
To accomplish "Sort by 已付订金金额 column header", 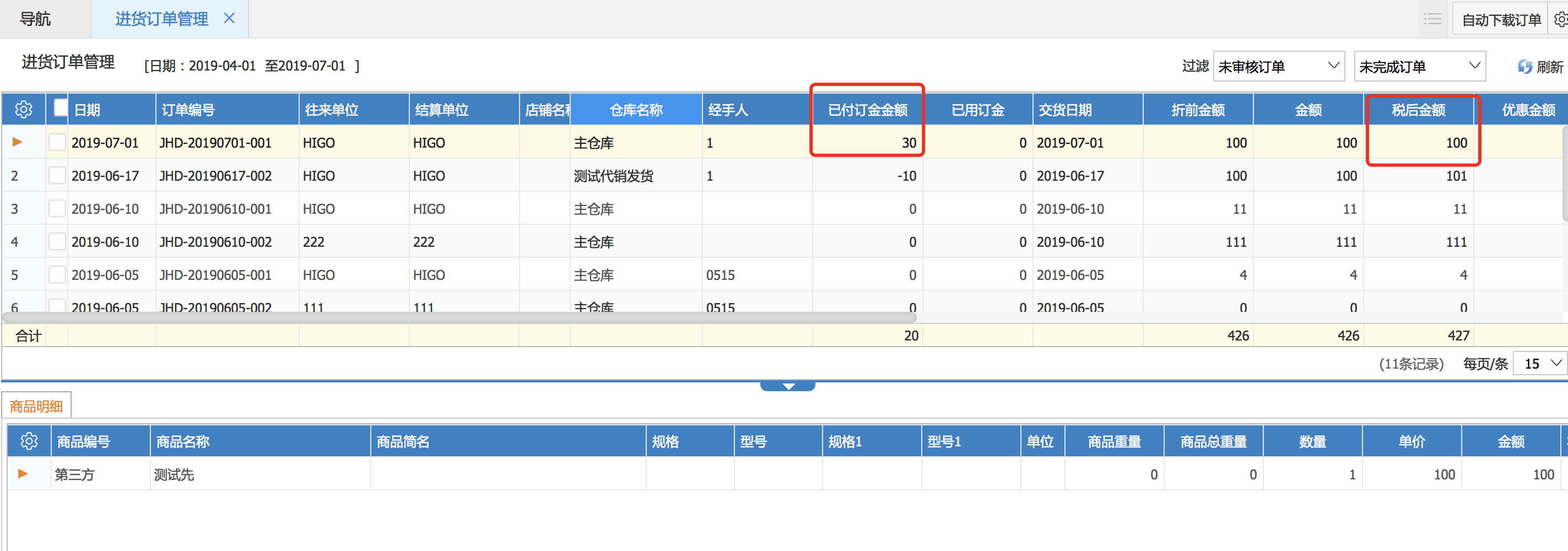I will (x=867, y=110).
